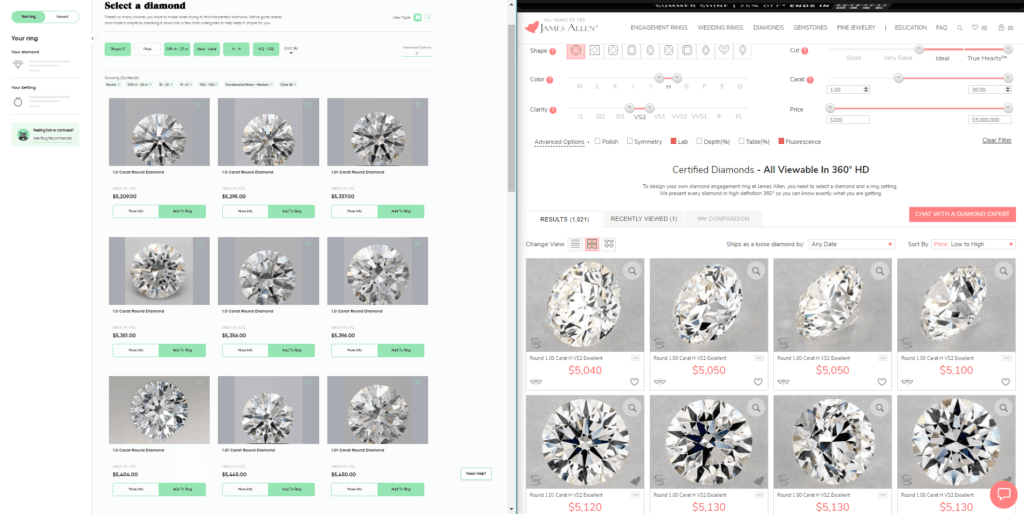Open chat bubble icon at page corner
1024x514 pixels.
click(1004, 494)
